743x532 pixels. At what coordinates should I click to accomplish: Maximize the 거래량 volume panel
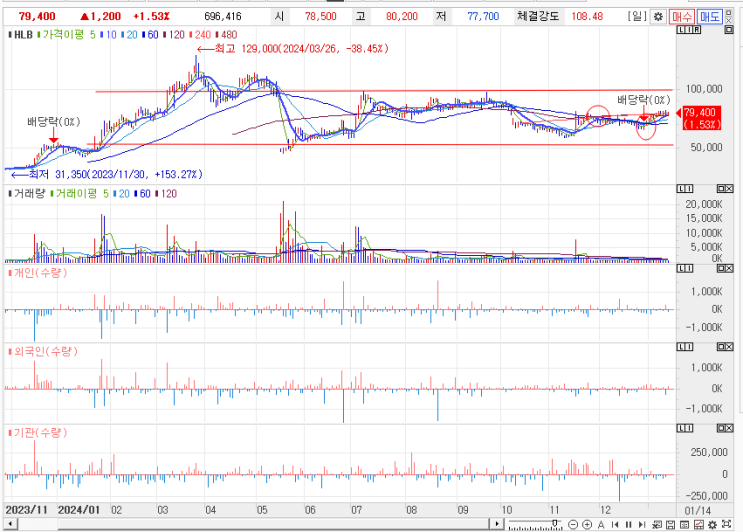pyautogui.click(x=721, y=189)
